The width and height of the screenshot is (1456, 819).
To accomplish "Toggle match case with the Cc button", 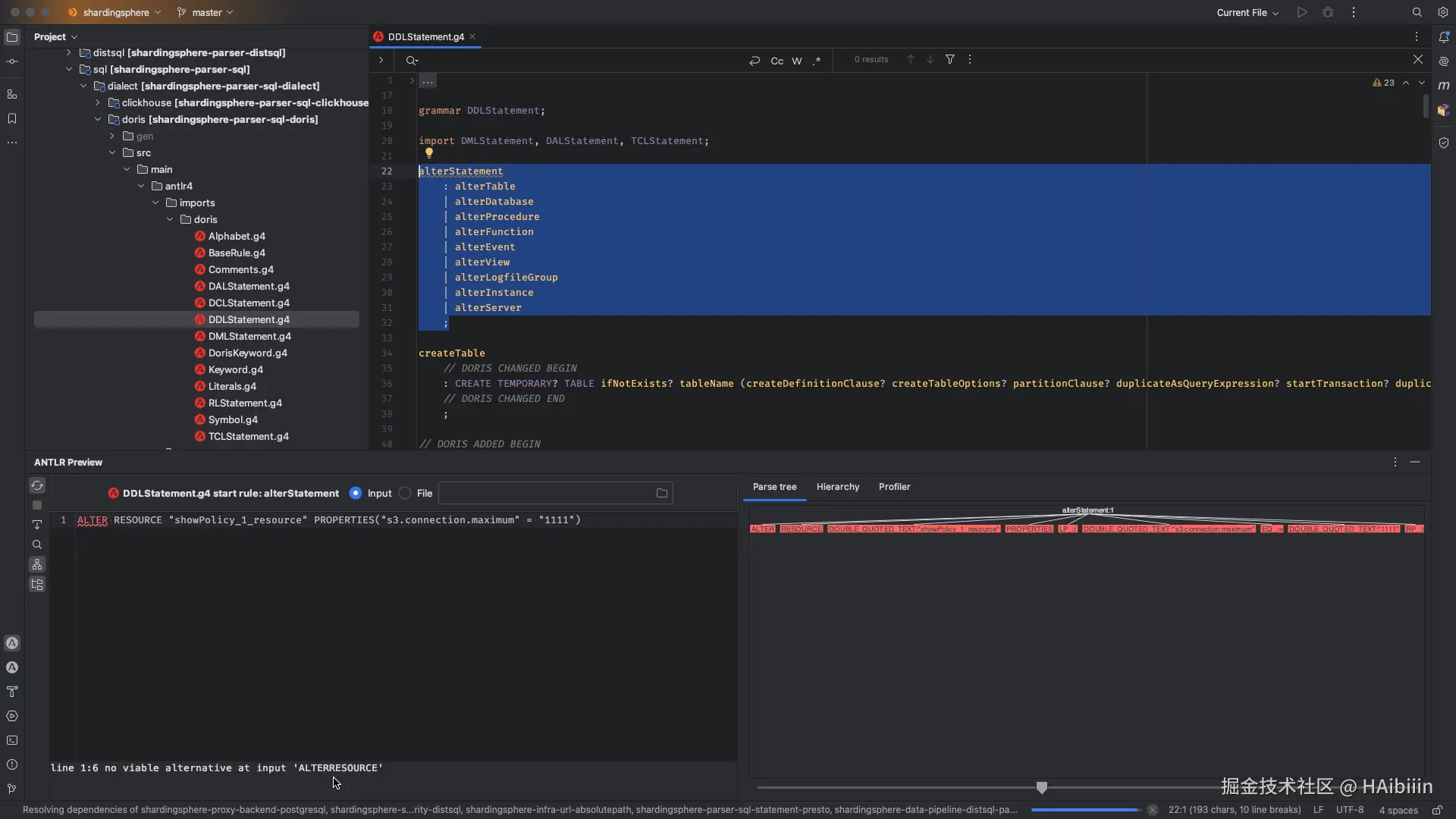I will pyautogui.click(x=777, y=61).
